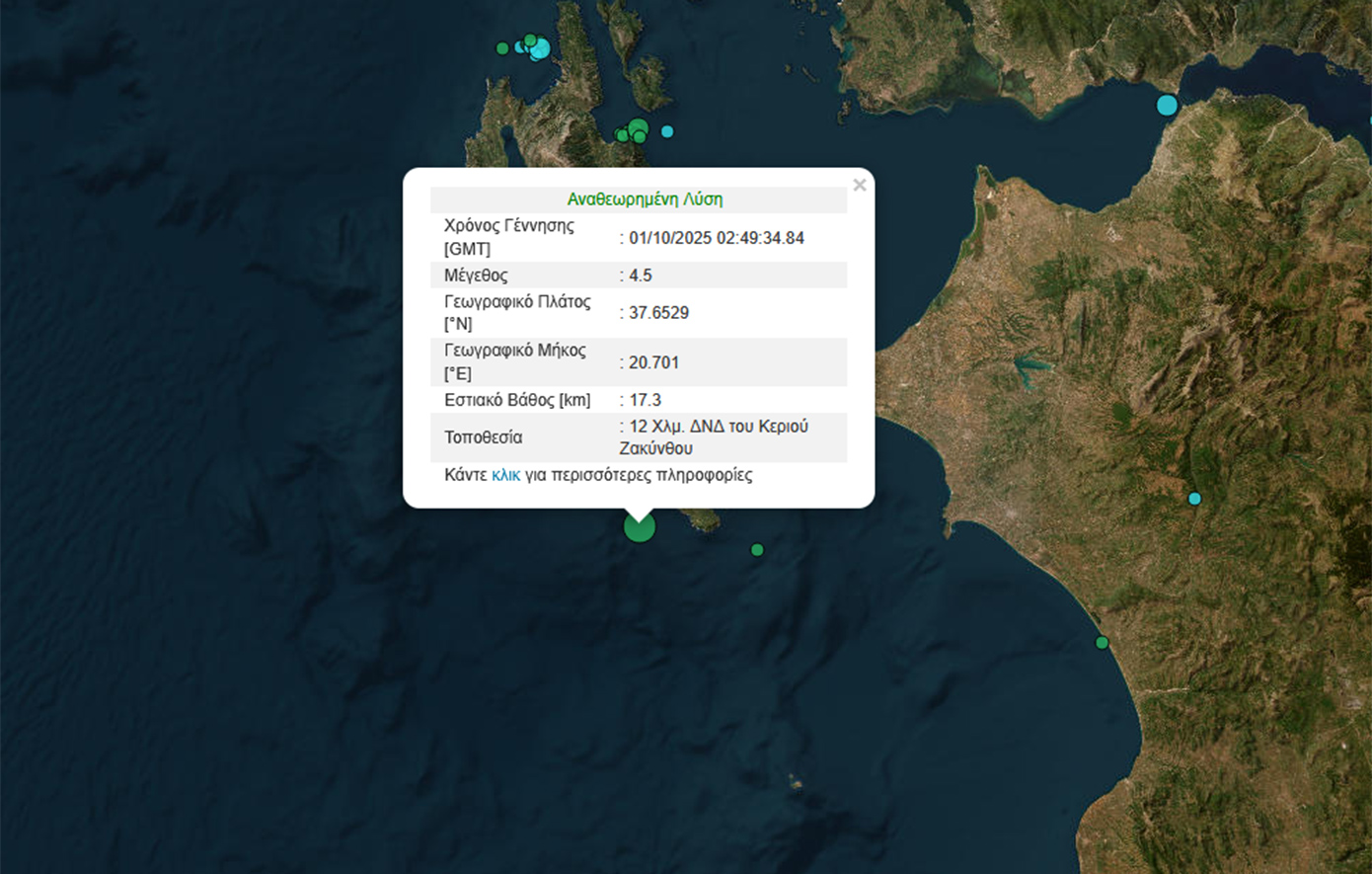Click the magnitude value 4.5
The height and width of the screenshot is (874, 1372).
pos(641,276)
